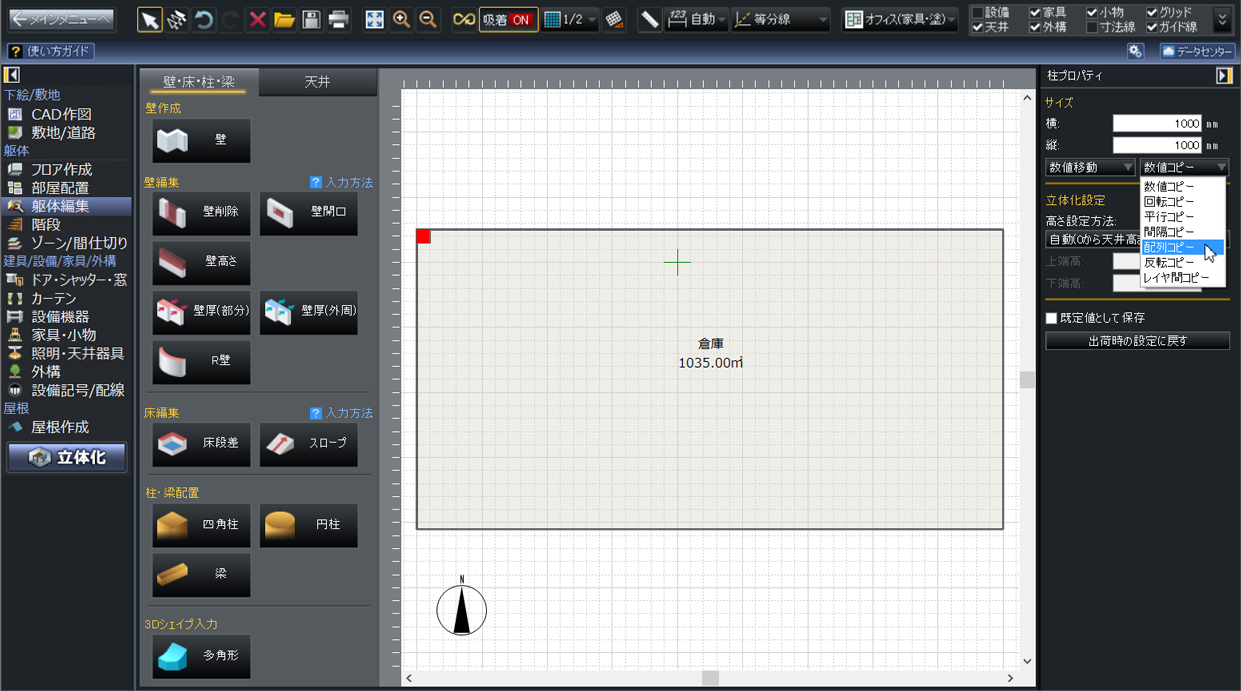Toggle the 吸着 snap ON switch
1241x691 pixels.
pos(508,19)
